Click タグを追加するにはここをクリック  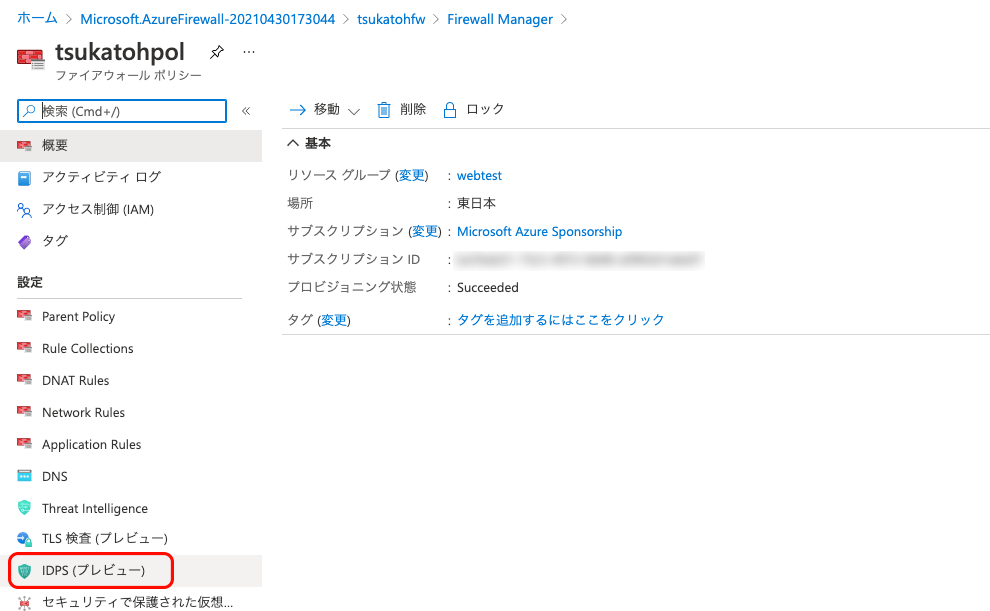coord(560,319)
